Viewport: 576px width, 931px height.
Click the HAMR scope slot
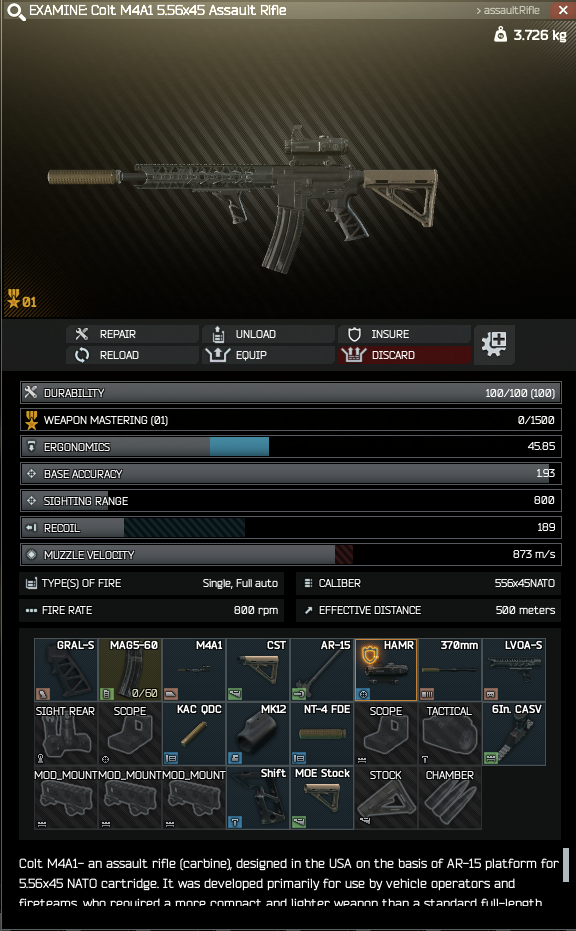(x=387, y=670)
